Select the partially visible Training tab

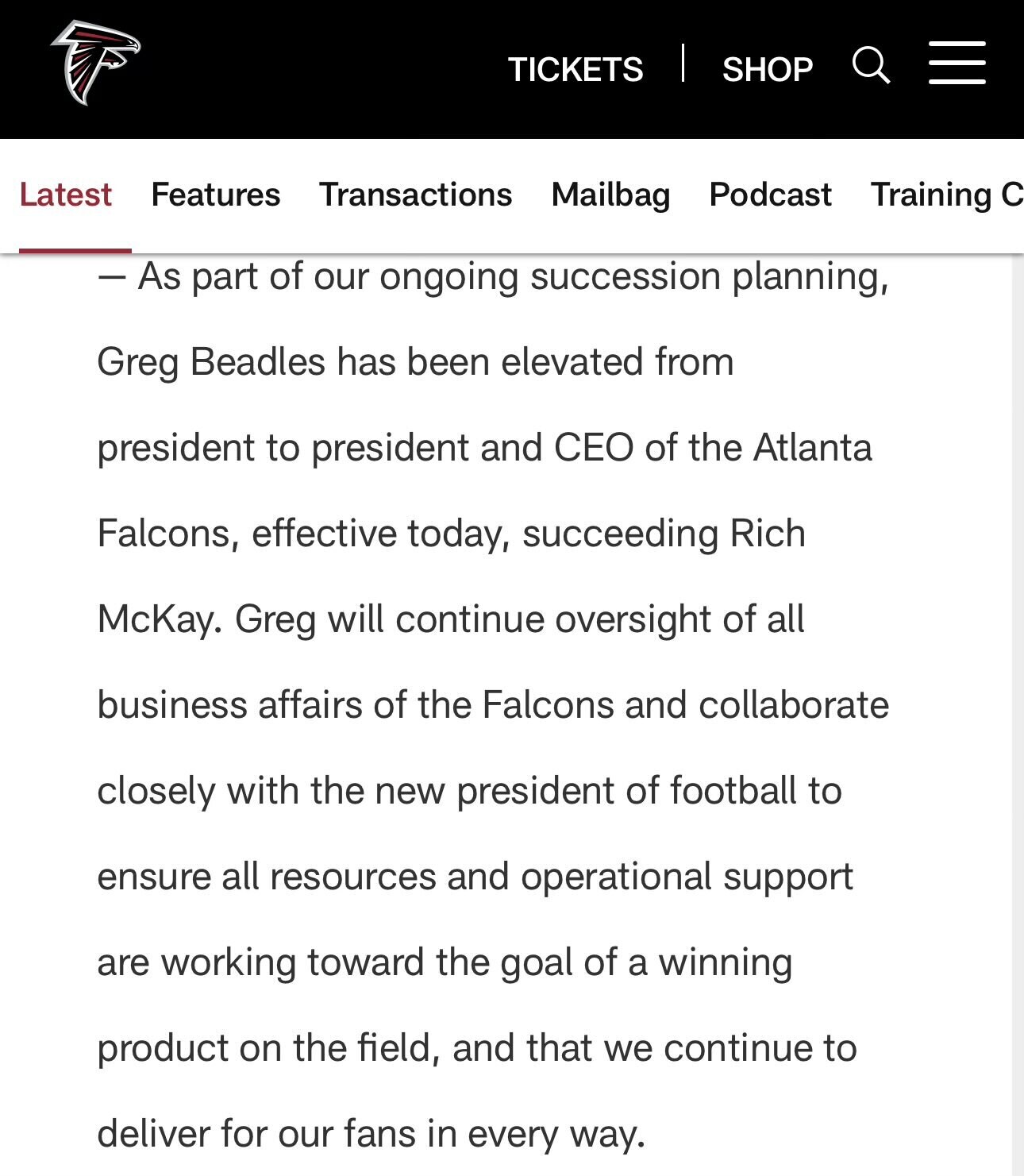[946, 195]
